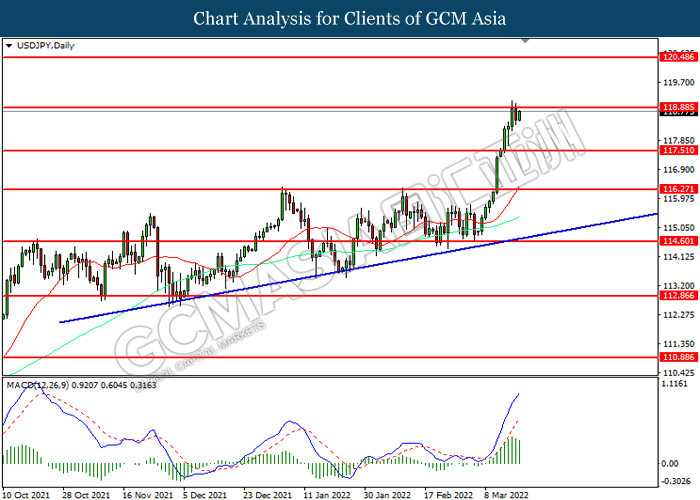Click the 1.1161 MACD scale value
The height and width of the screenshot is (500, 700).
(x=675, y=384)
